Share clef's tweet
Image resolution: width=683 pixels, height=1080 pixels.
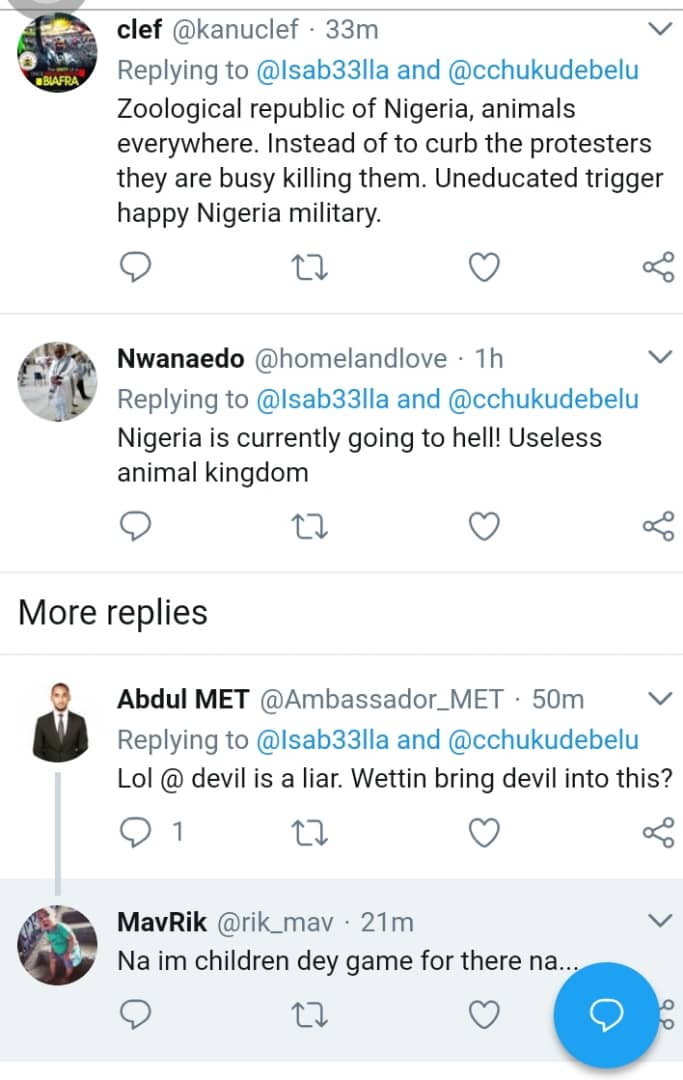point(658,267)
